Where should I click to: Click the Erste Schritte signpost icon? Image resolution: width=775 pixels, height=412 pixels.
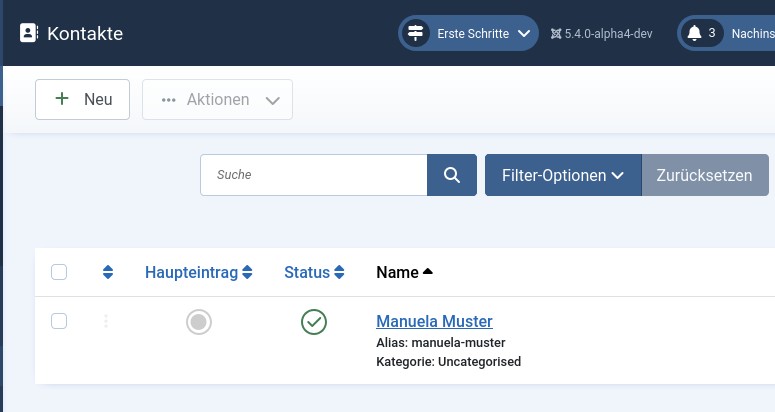pyautogui.click(x=415, y=33)
